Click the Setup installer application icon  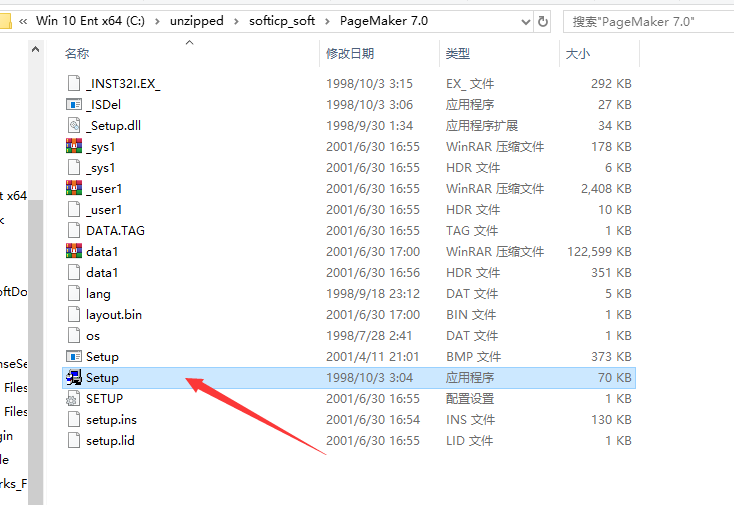click(x=74, y=377)
